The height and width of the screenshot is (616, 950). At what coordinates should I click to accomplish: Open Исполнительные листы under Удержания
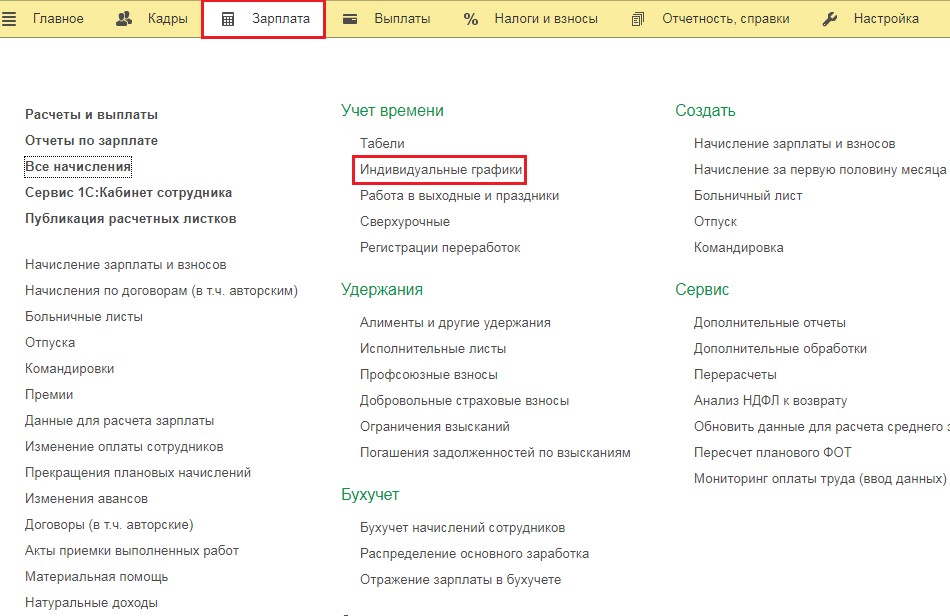(x=433, y=349)
